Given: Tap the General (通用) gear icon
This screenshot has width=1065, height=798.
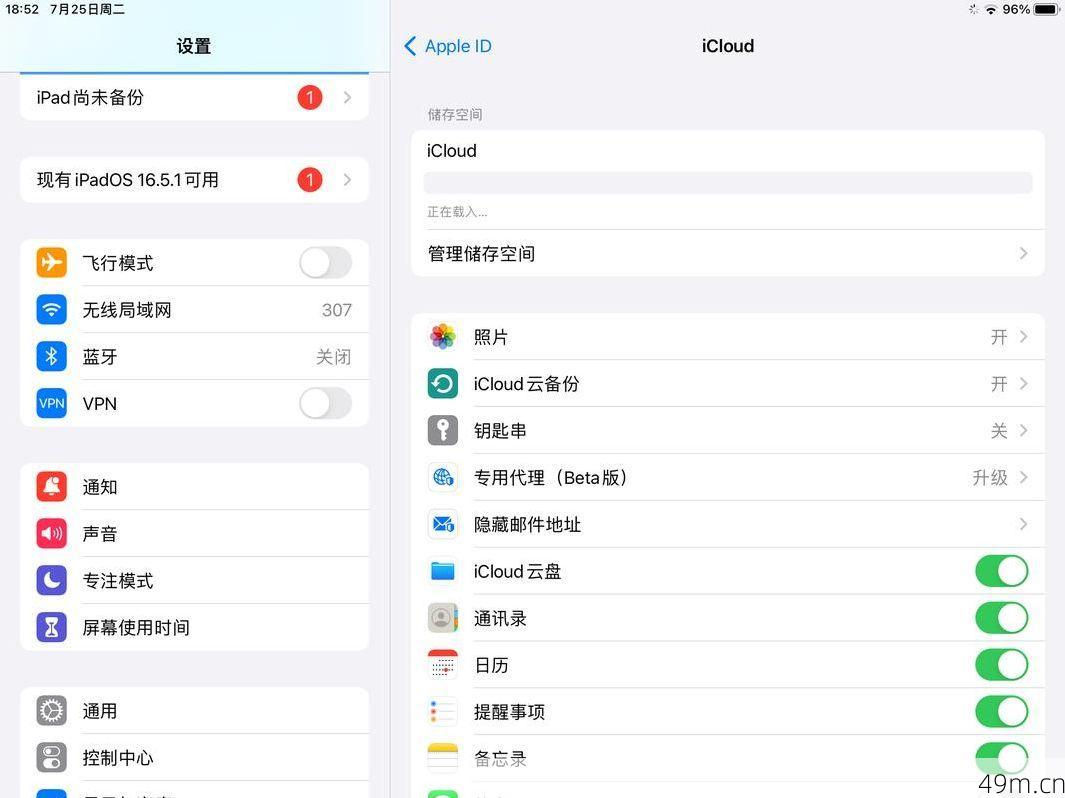Looking at the screenshot, I should (52, 711).
